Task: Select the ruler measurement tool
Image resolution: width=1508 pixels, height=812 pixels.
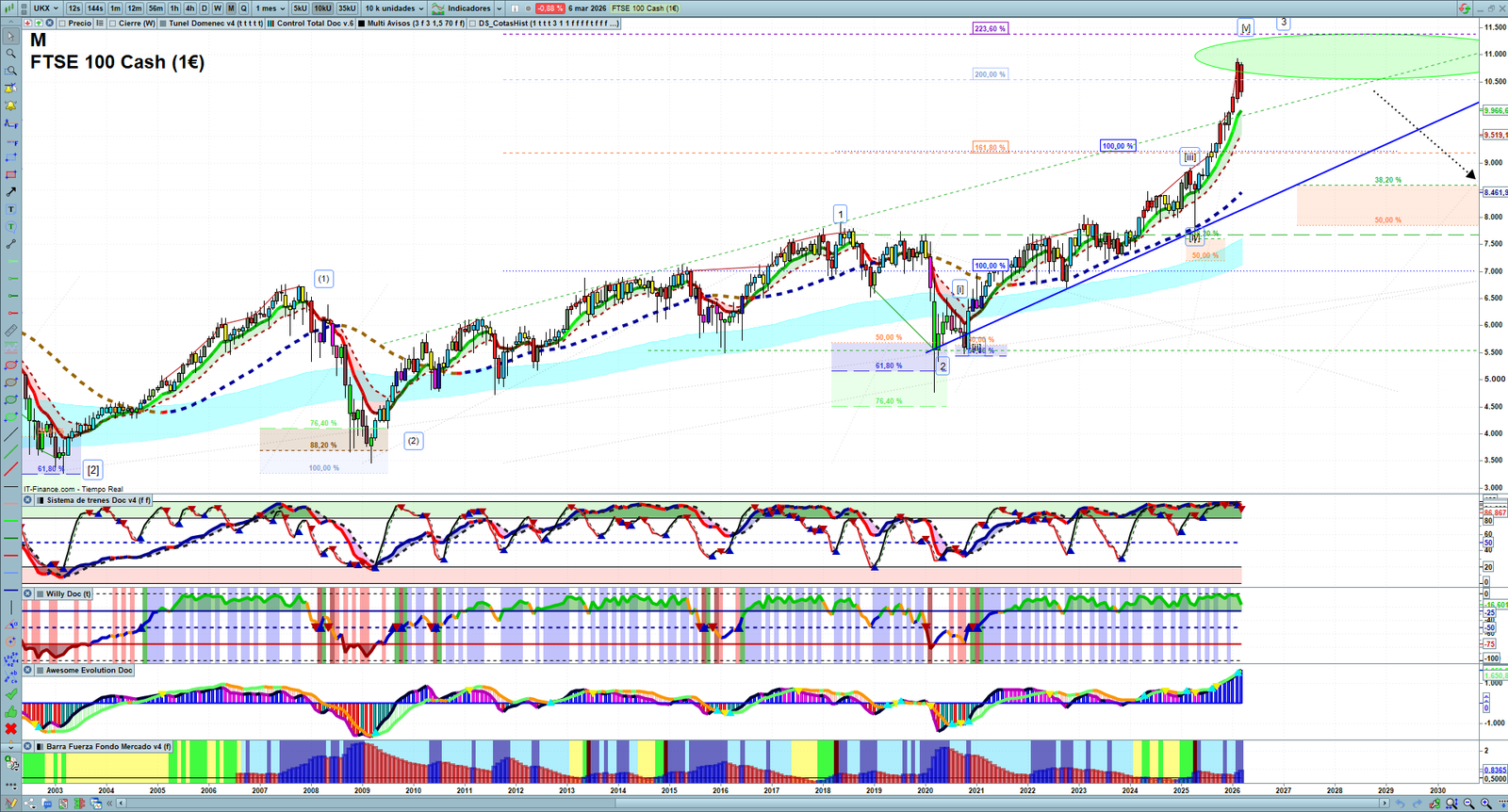Action: [x=10, y=331]
